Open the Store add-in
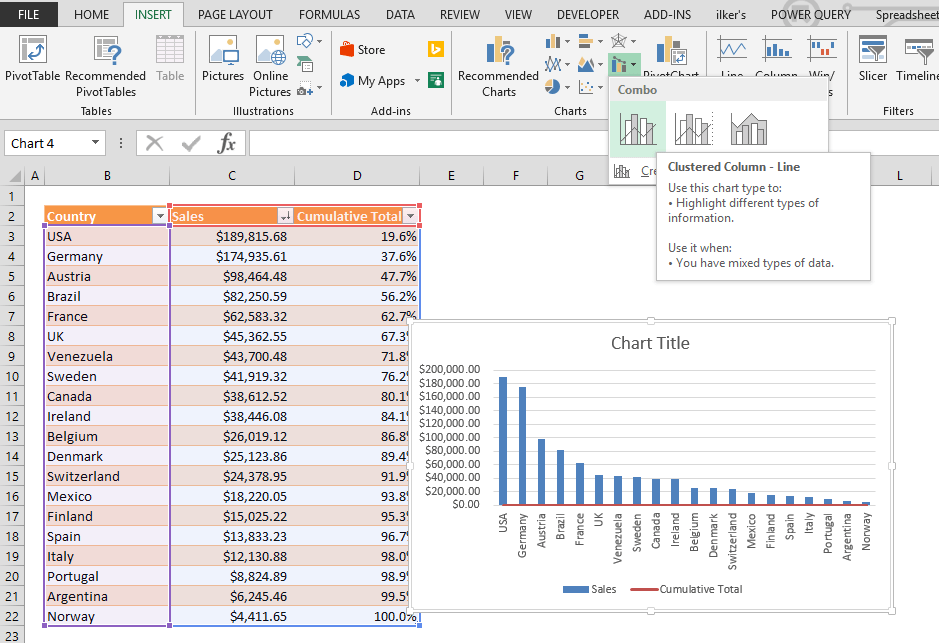939x643 pixels. (x=362, y=50)
